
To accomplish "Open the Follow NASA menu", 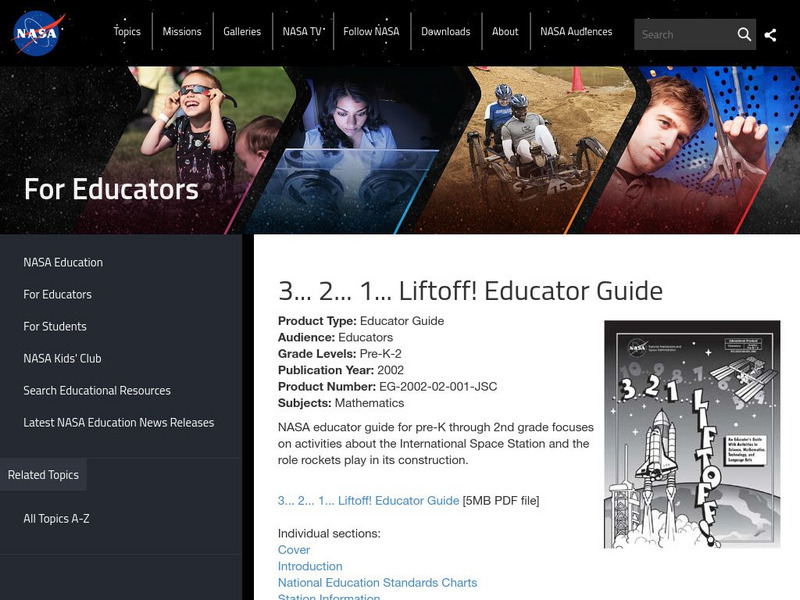I will click(x=371, y=32).
